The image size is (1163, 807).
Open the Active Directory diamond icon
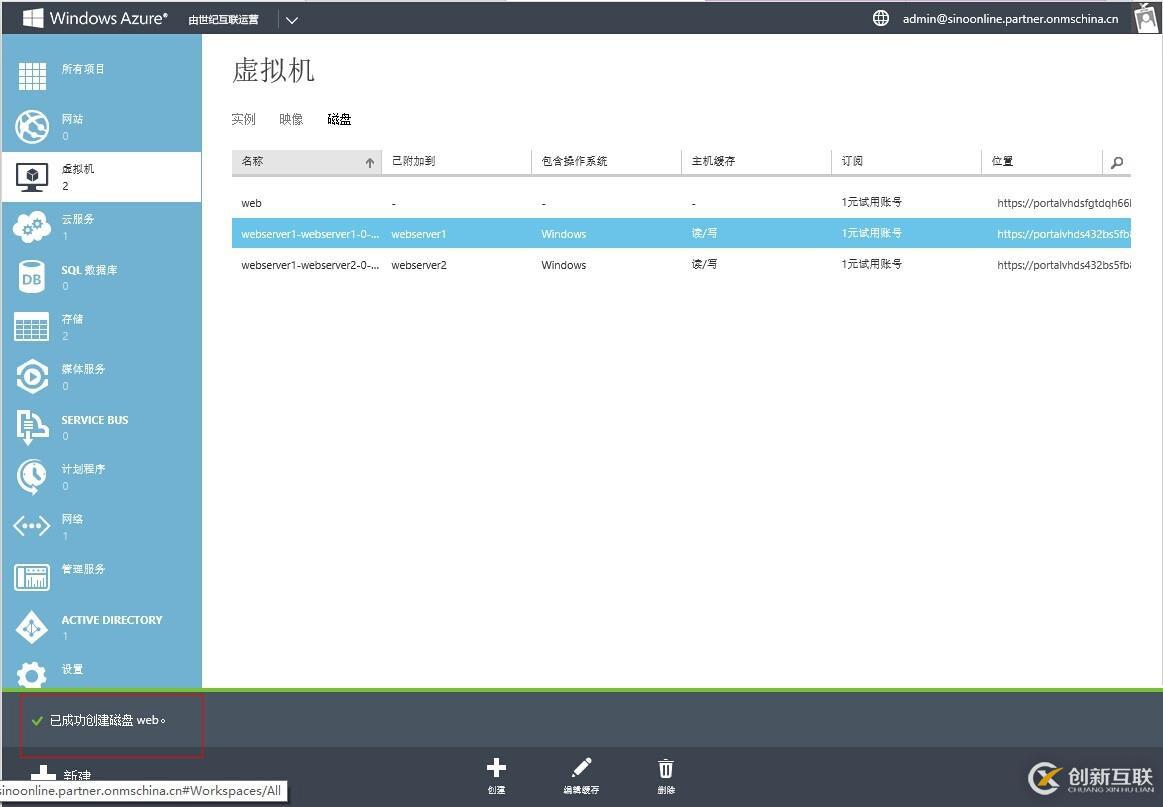(32, 627)
